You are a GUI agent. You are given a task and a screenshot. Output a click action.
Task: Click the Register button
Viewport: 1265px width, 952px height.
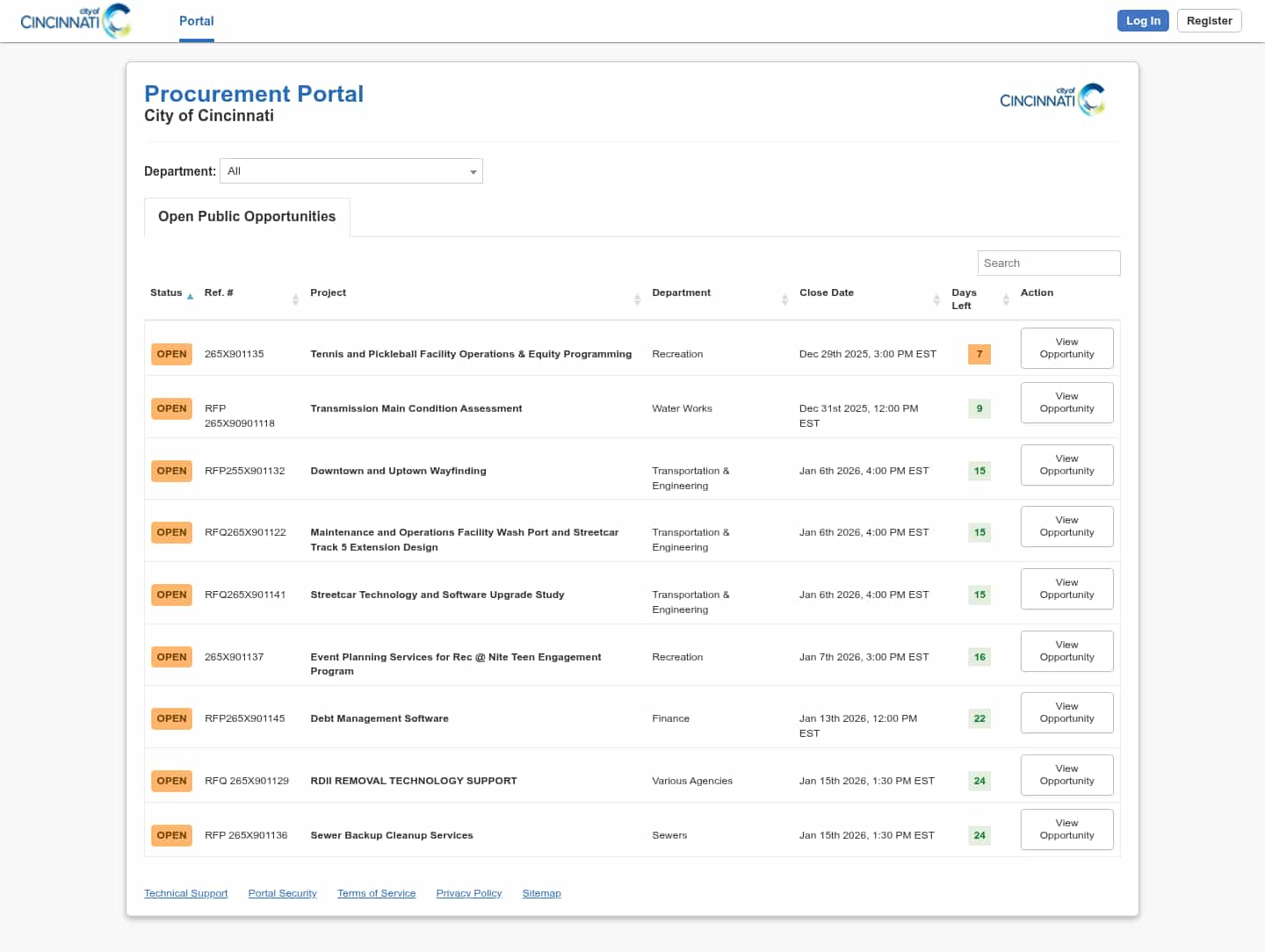(x=1209, y=21)
